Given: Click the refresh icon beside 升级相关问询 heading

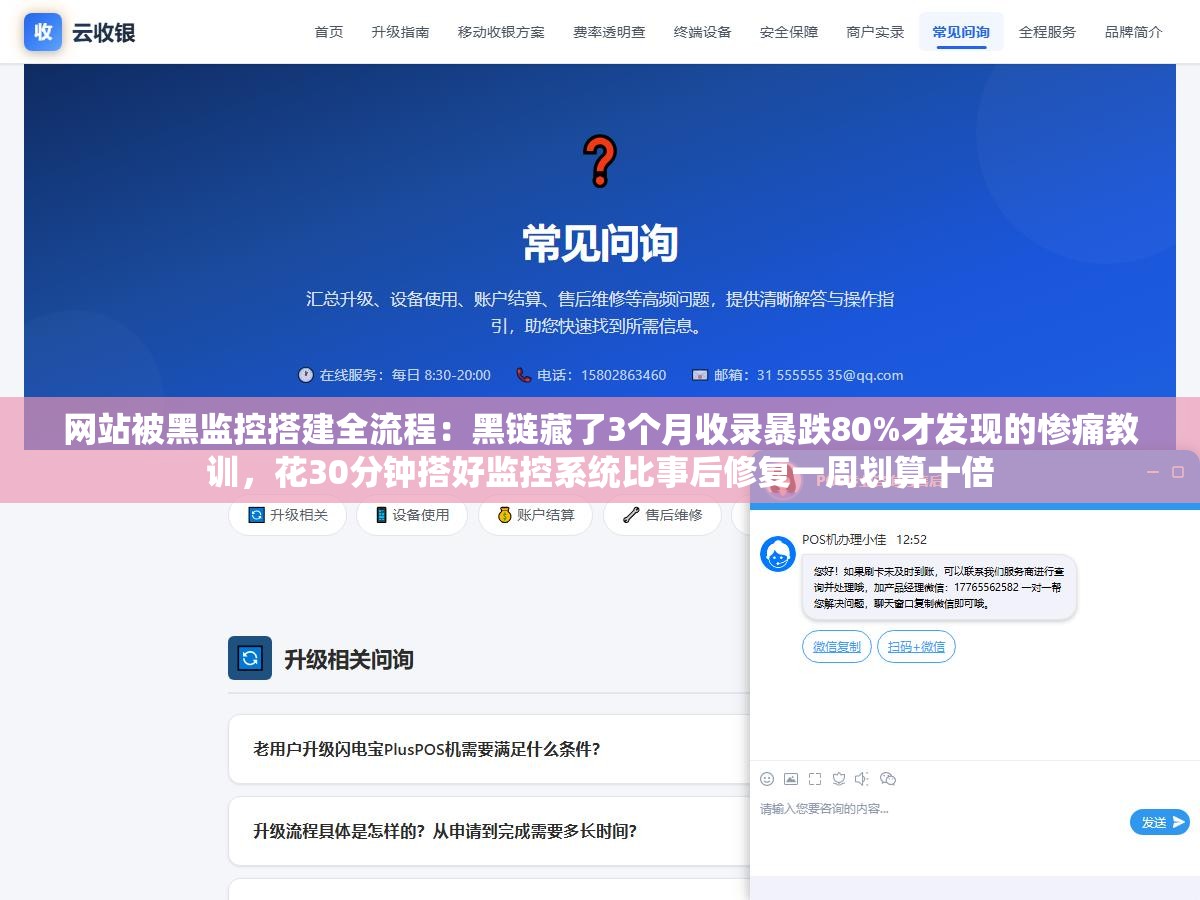Looking at the screenshot, I should [250, 658].
